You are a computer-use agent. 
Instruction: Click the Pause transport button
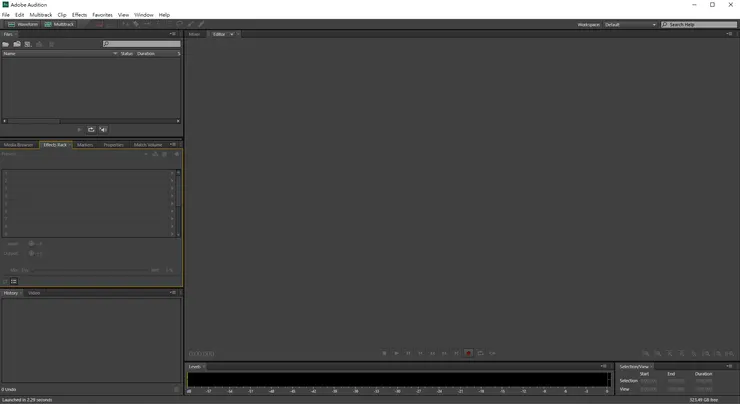(408, 353)
